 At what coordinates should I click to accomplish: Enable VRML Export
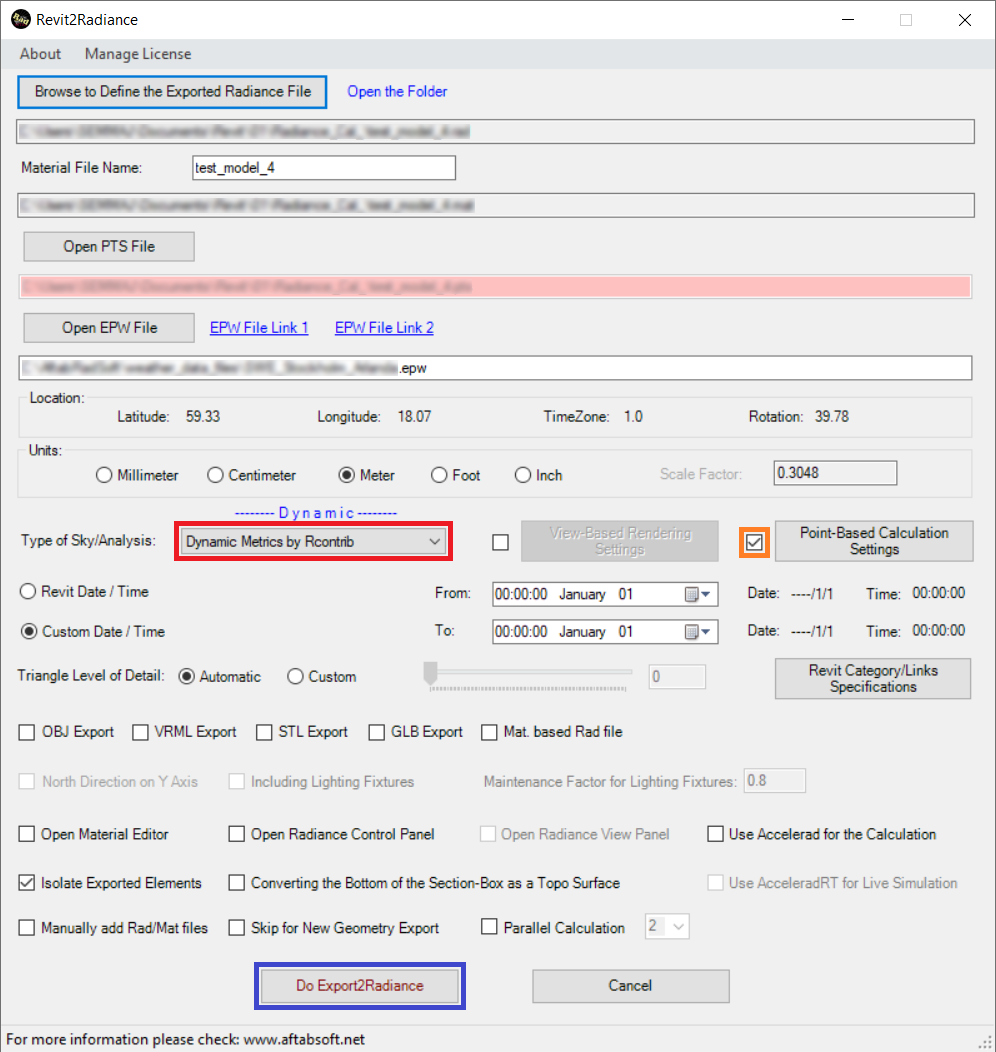click(140, 732)
